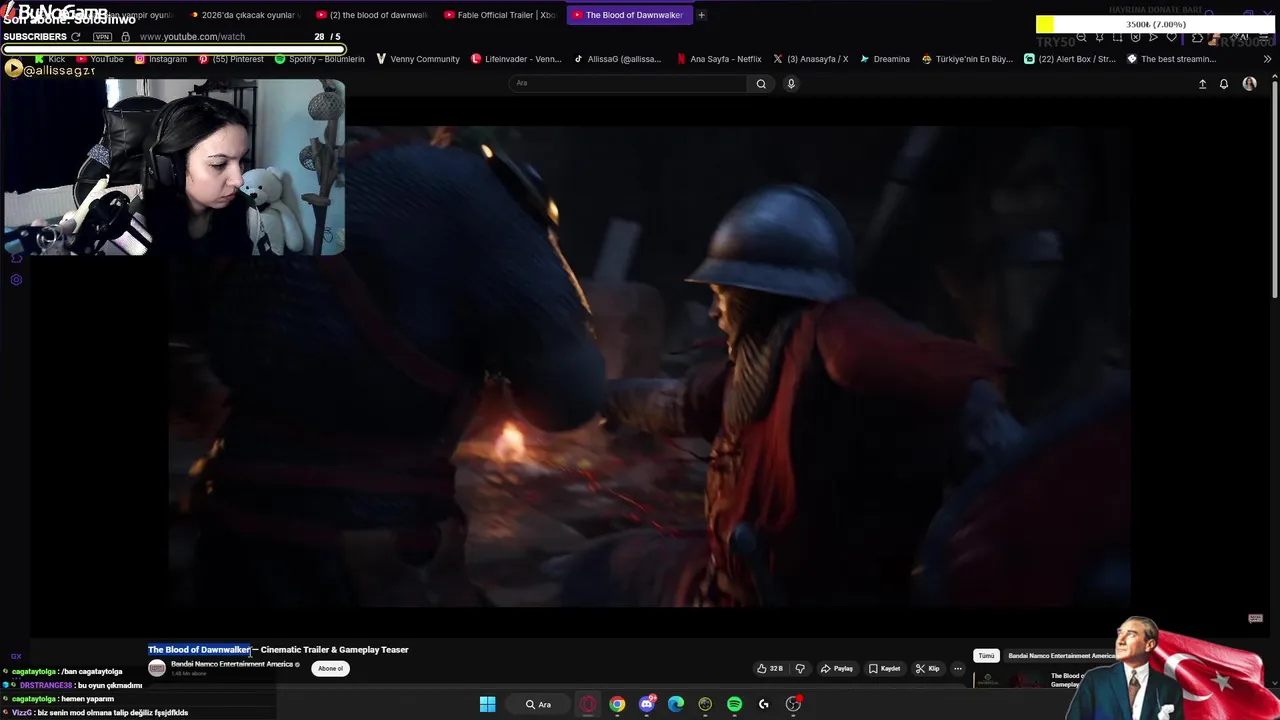Open Opera GX from taskbar
1280x720 pixels.
(588, 704)
